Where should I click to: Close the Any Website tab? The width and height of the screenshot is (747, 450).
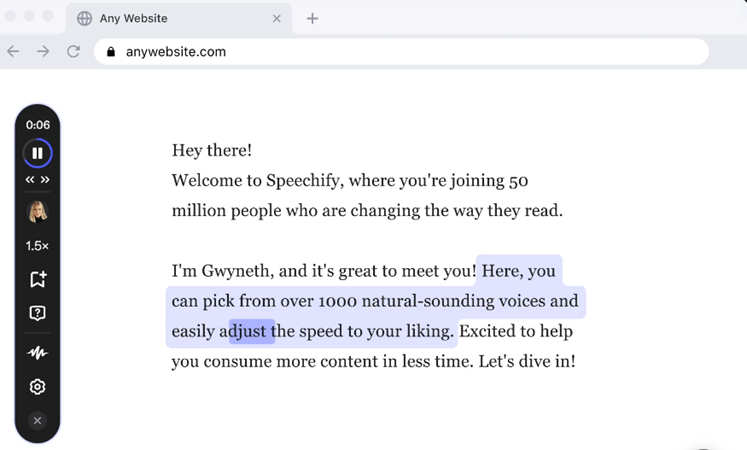click(x=276, y=19)
